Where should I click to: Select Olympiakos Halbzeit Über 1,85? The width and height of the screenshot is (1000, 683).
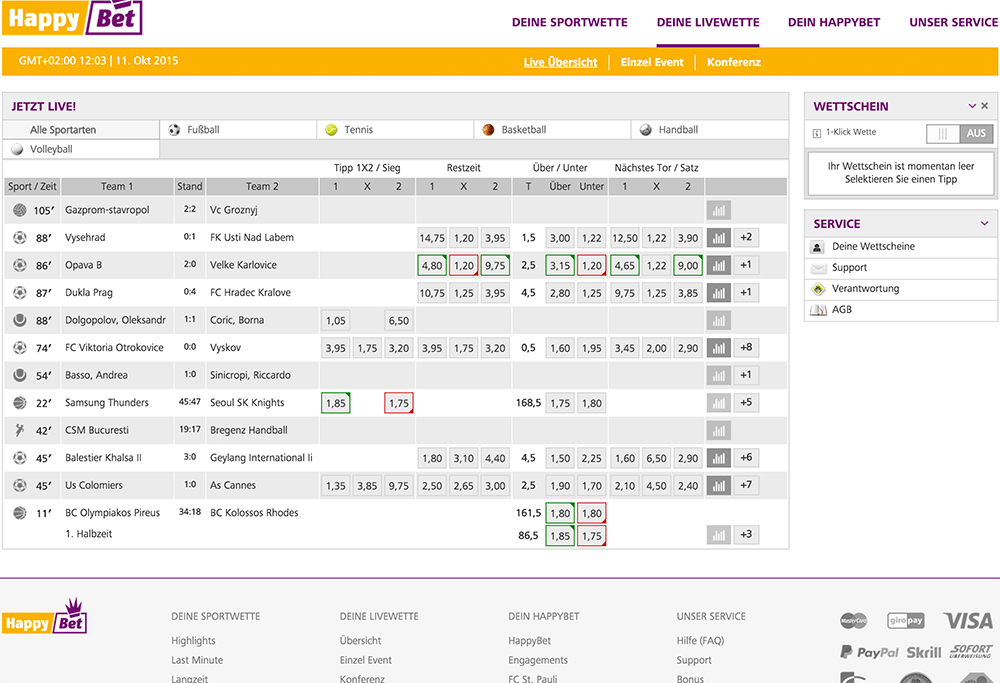click(x=560, y=536)
